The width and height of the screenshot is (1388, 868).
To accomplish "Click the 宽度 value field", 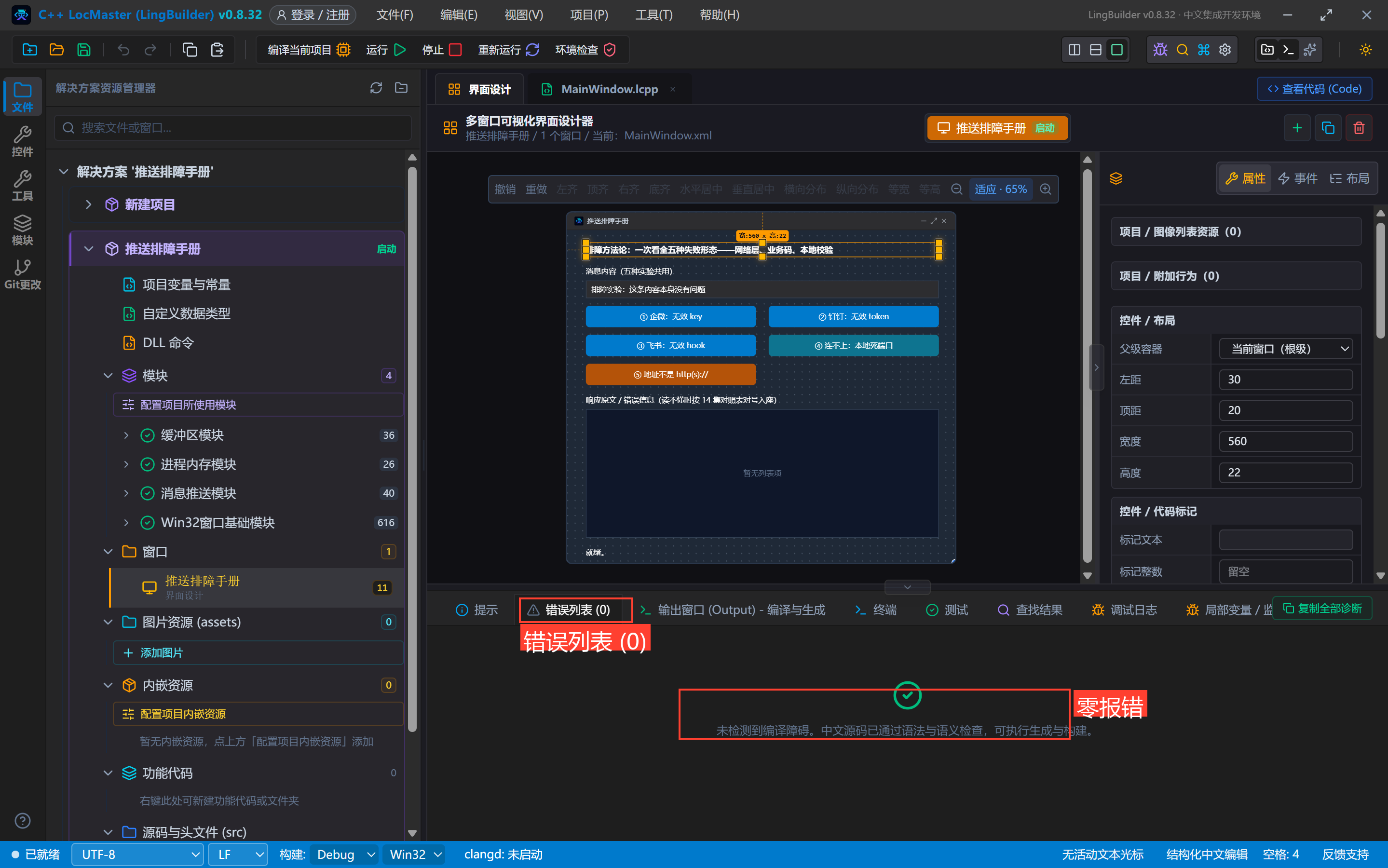I will point(1286,441).
